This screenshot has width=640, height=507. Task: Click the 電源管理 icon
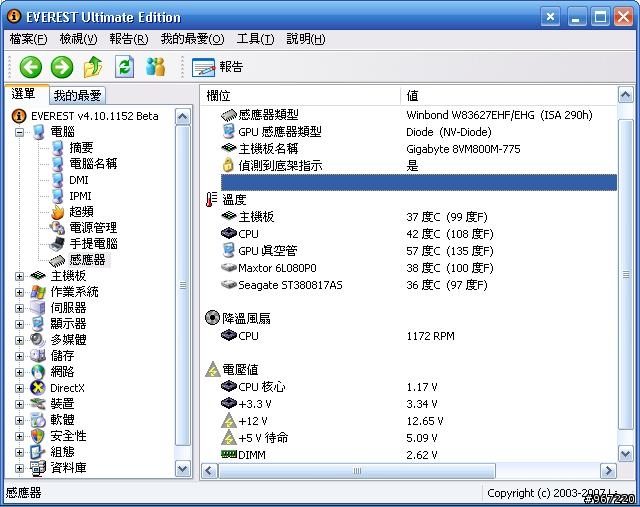57,228
